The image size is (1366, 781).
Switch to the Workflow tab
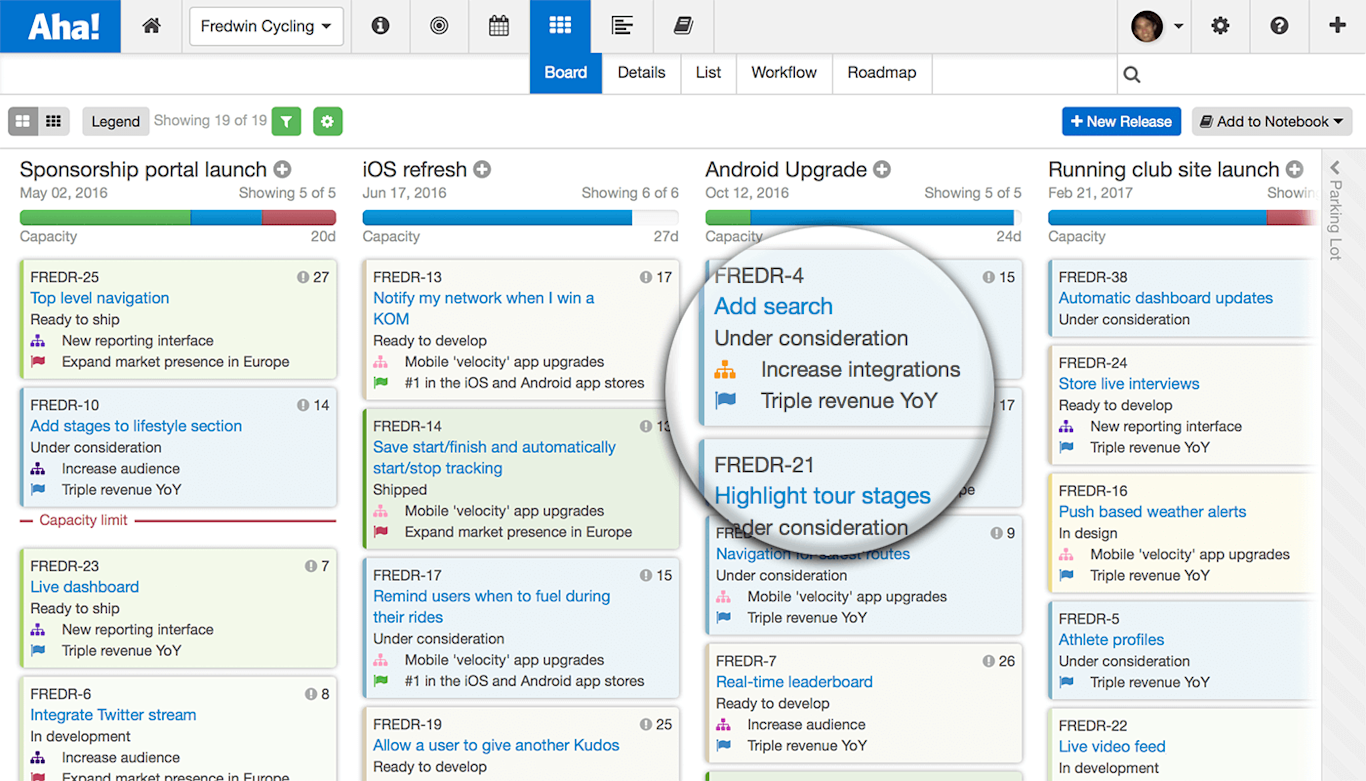point(784,73)
